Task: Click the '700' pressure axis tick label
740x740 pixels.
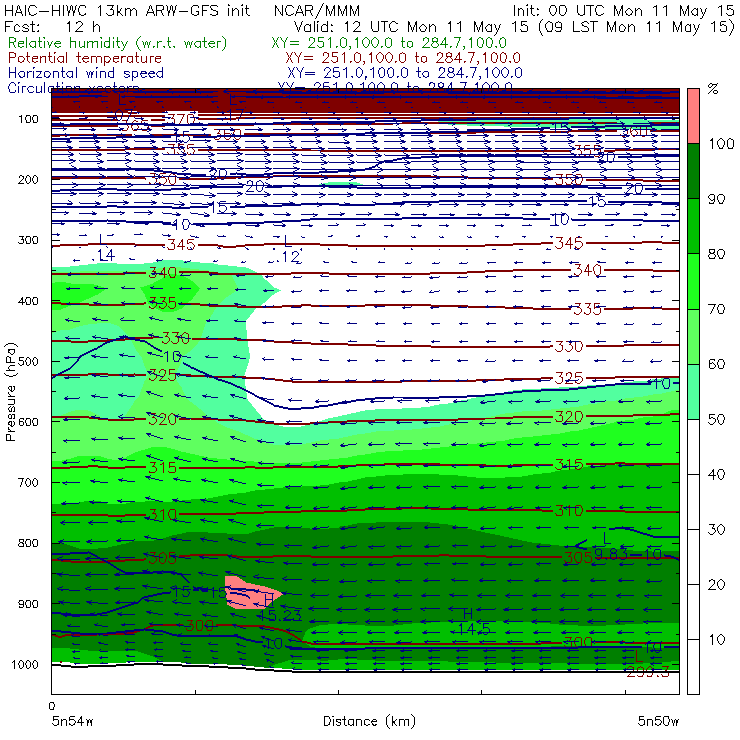Action: 28,482
